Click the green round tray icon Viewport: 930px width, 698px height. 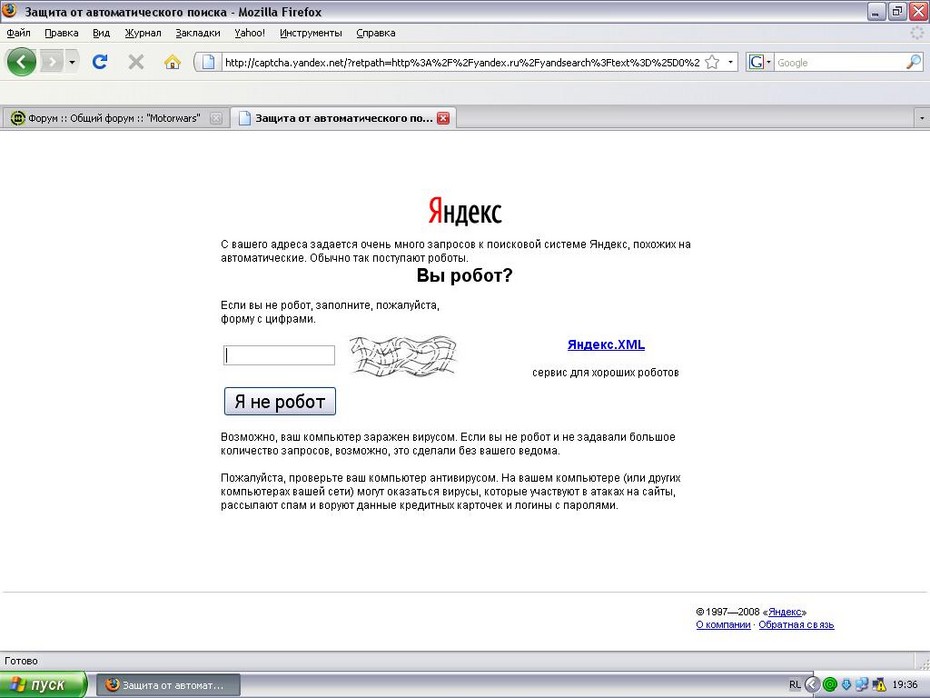tap(830, 685)
